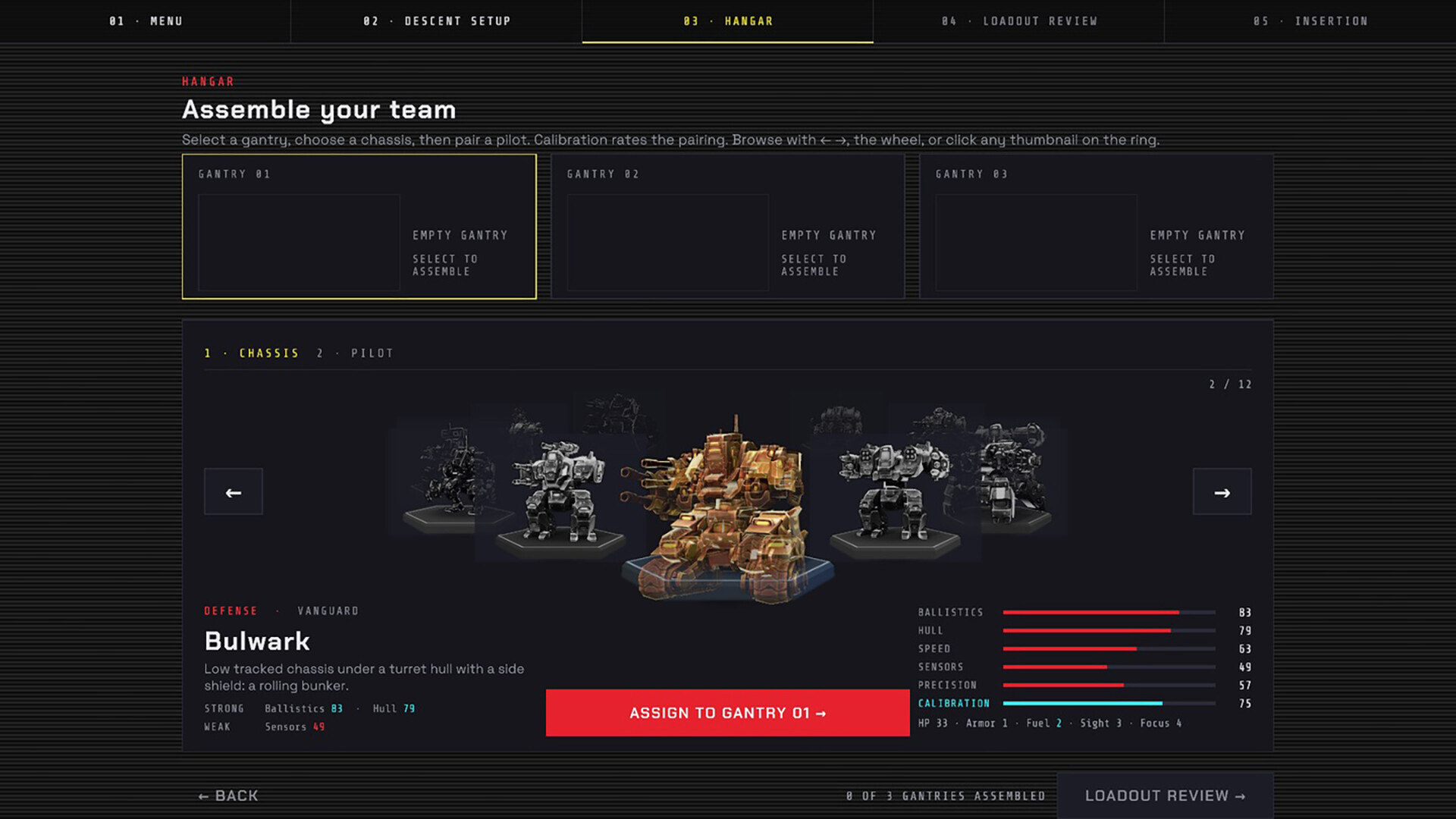Image resolution: width=1456 pixels, height=819 pixels.
Task: Click the Calibration stat bar
Action: [x=1109, y=703]
